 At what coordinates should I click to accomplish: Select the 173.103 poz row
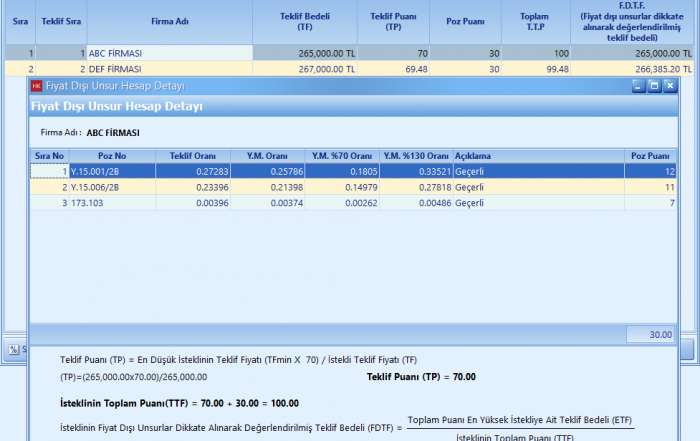112,203
